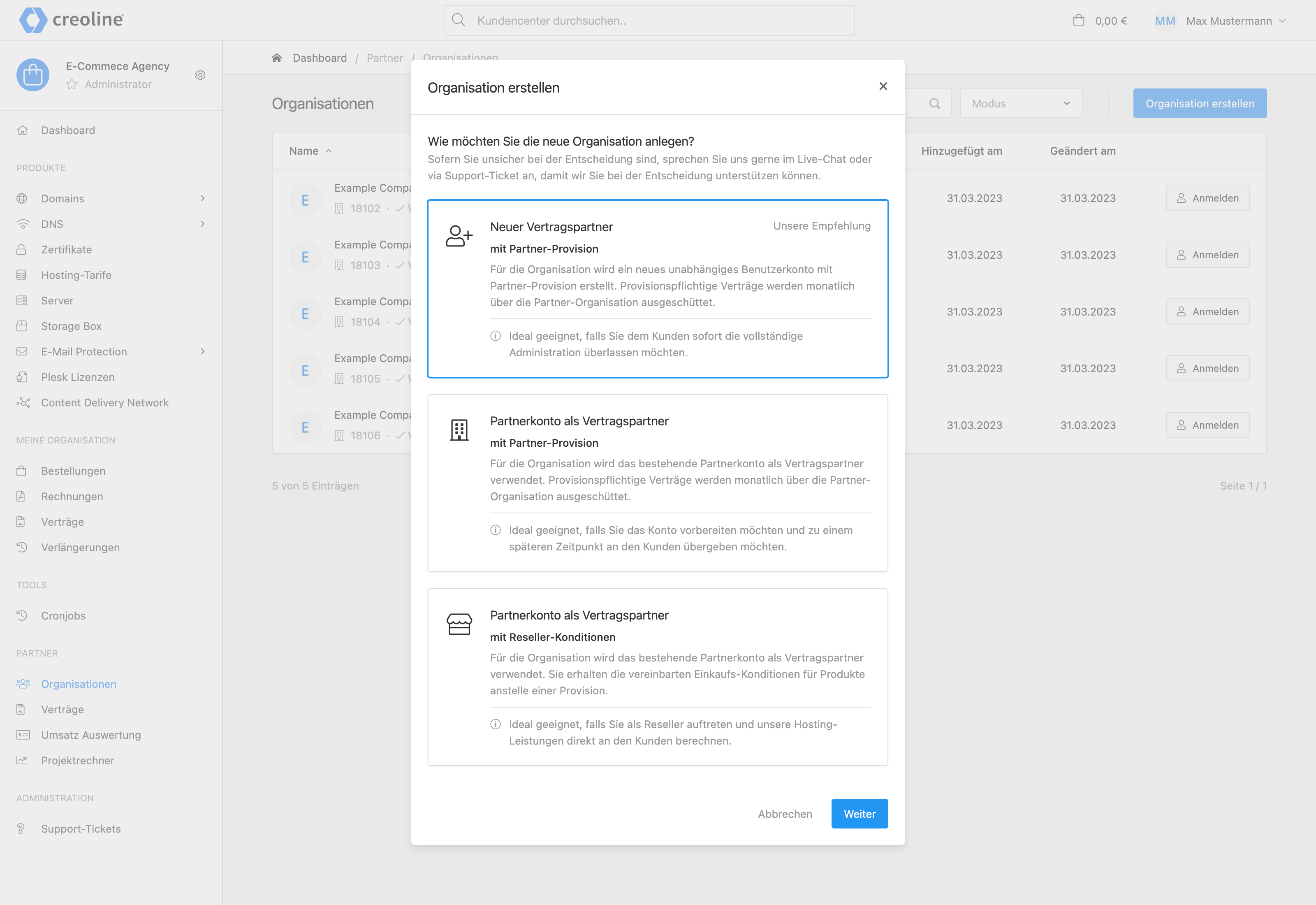Click the DNS wifi icon
1316x905 pixels.
coord(22,224)
